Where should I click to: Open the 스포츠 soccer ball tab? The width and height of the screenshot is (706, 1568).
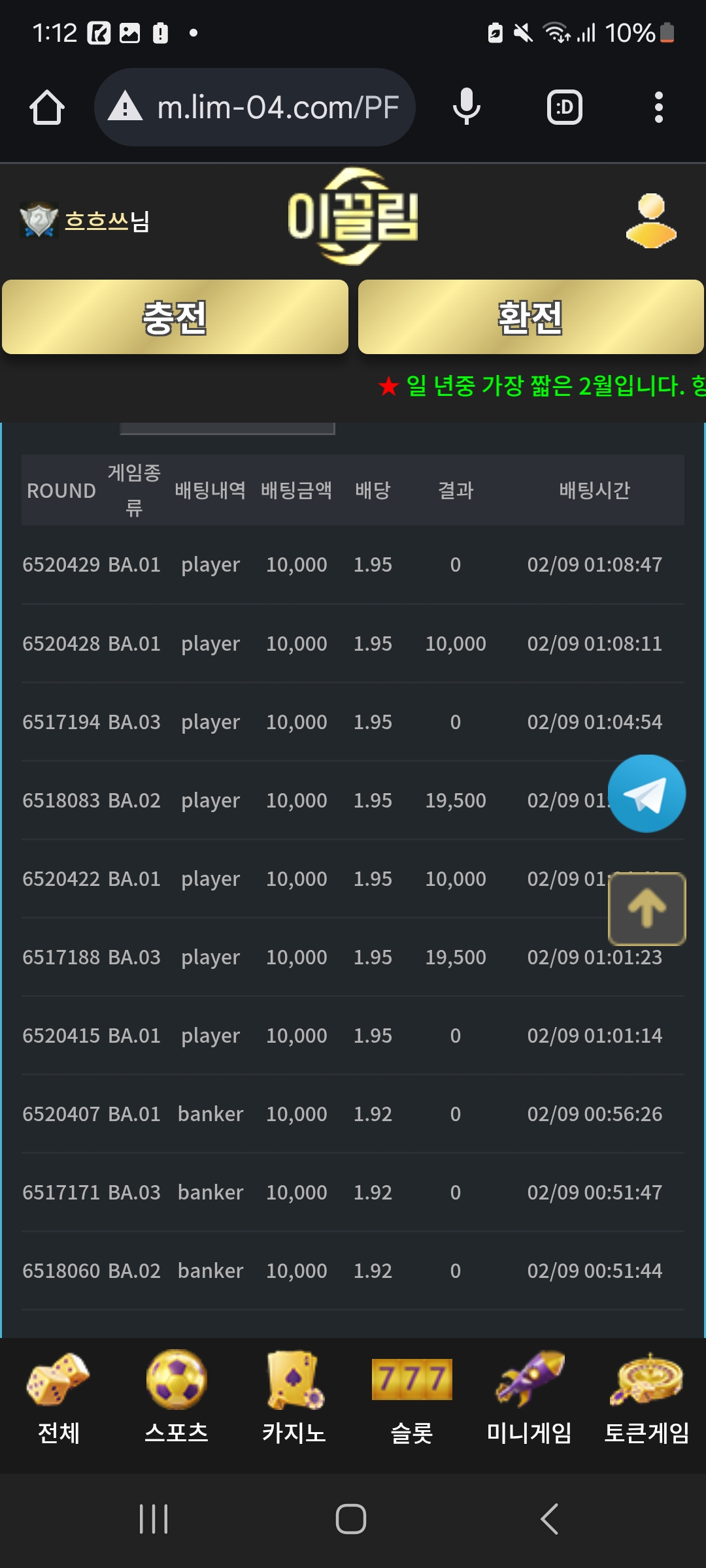[176, 1397]
